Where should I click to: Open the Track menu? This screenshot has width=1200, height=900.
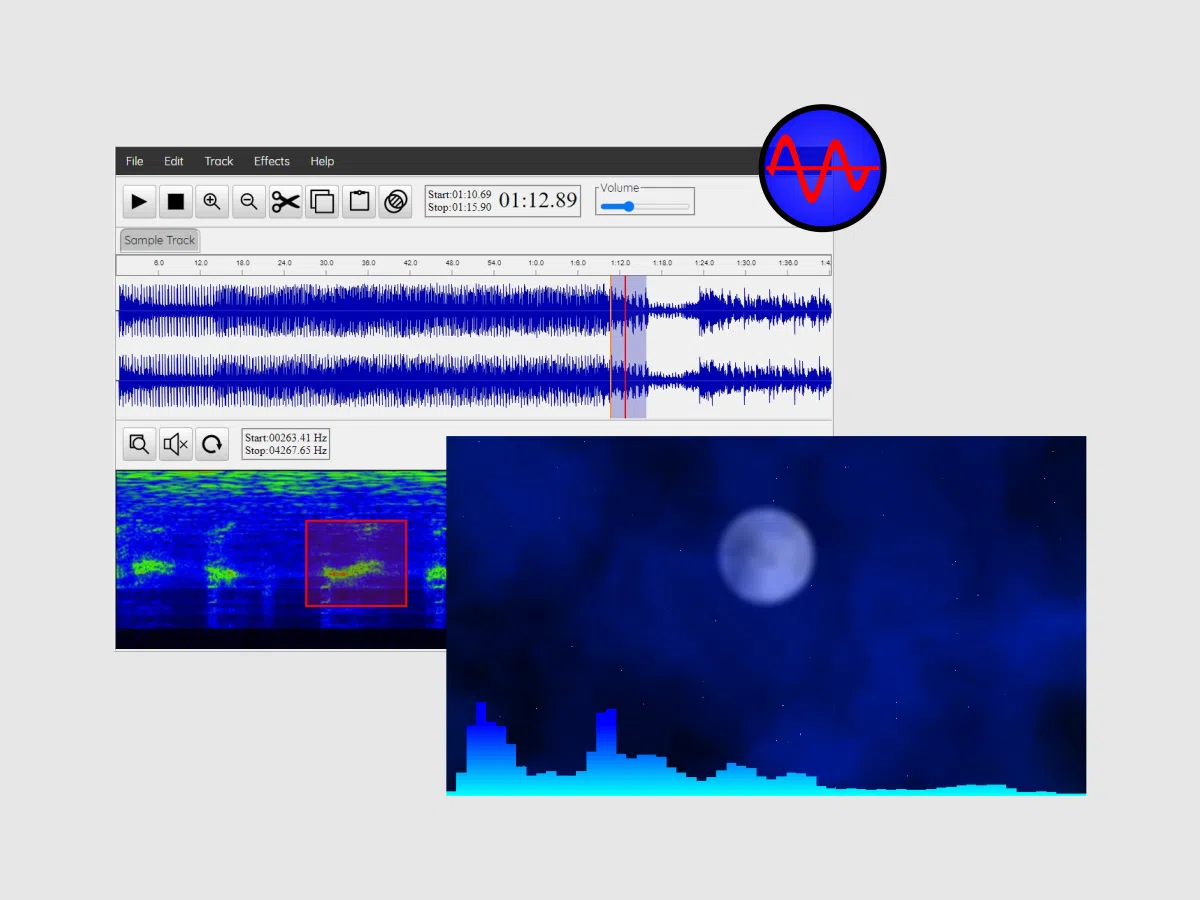pyautogui.click(x=218, y=161)
